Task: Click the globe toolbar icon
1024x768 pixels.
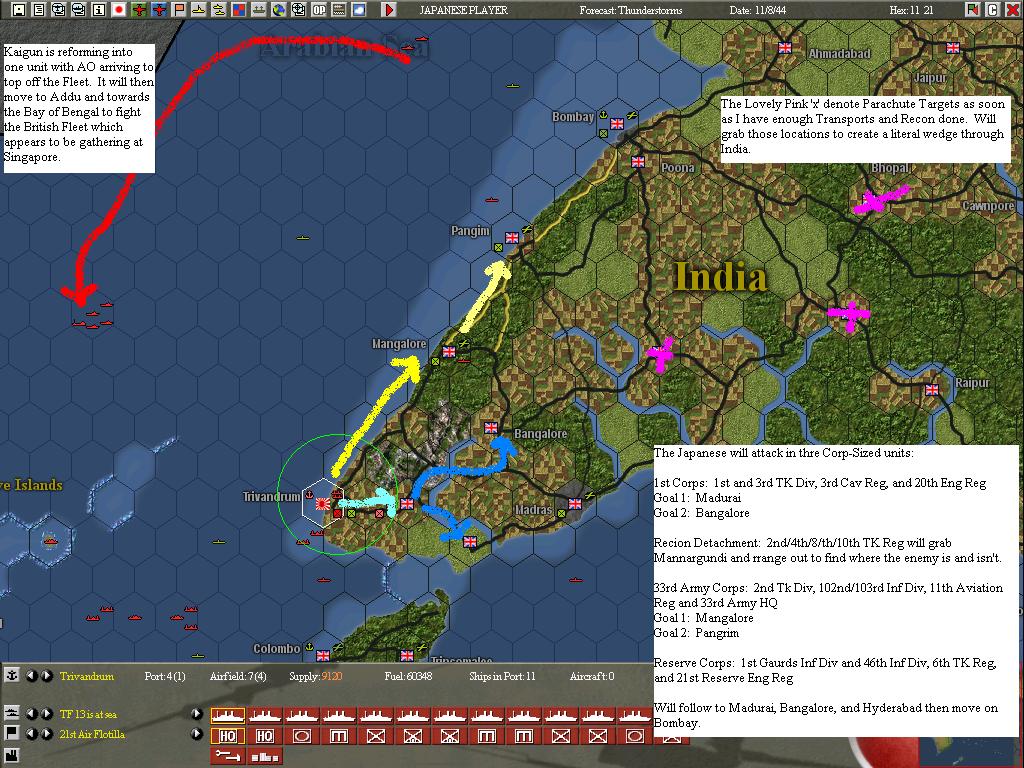Action: [278, 10]
